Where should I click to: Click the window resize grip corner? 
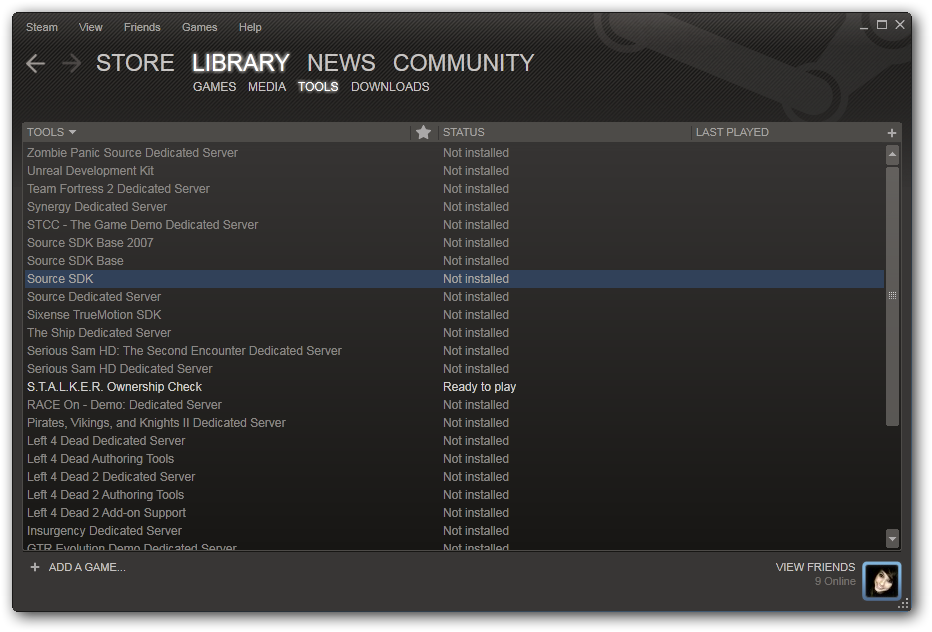pos(904,603)
